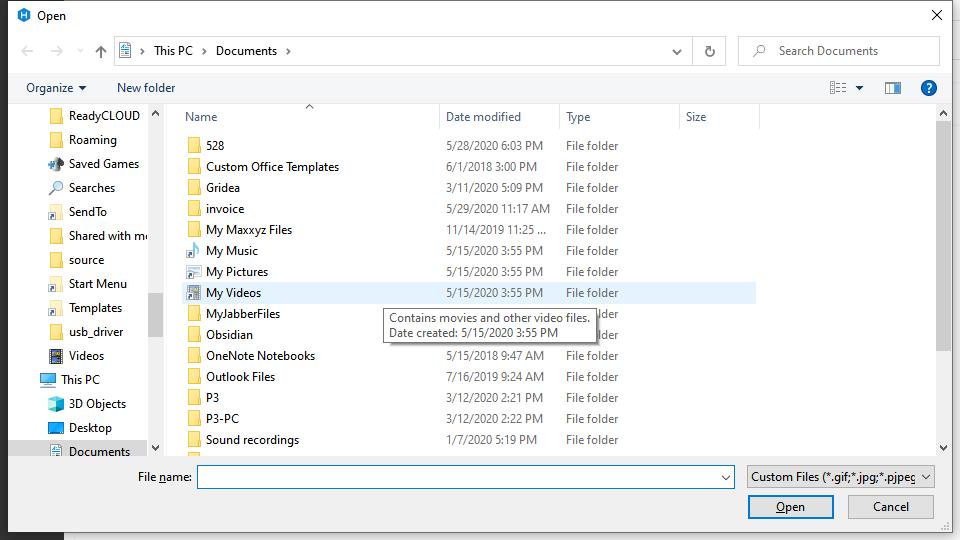This screenshot has height=540, width=960.
Task: Select usb_driver folder in sidebar
Action: pos(86,332)
